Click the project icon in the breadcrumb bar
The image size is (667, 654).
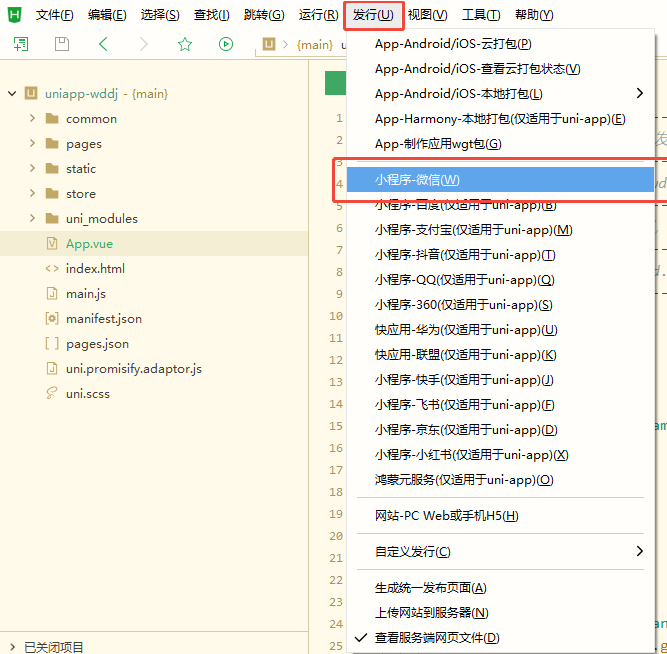(x=269, y=44)
